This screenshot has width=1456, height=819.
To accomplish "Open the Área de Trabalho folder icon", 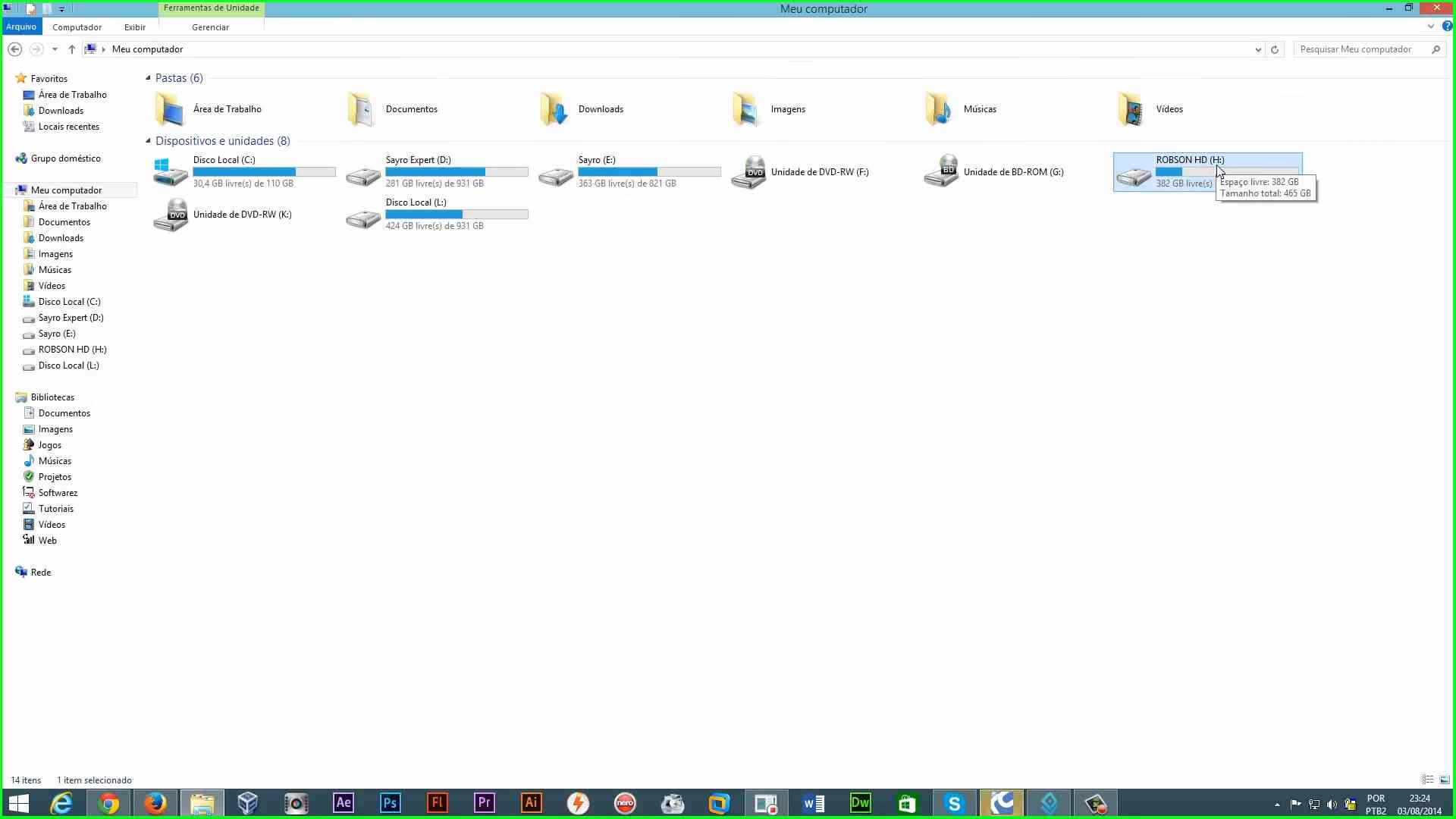I will tap(171, 109).
